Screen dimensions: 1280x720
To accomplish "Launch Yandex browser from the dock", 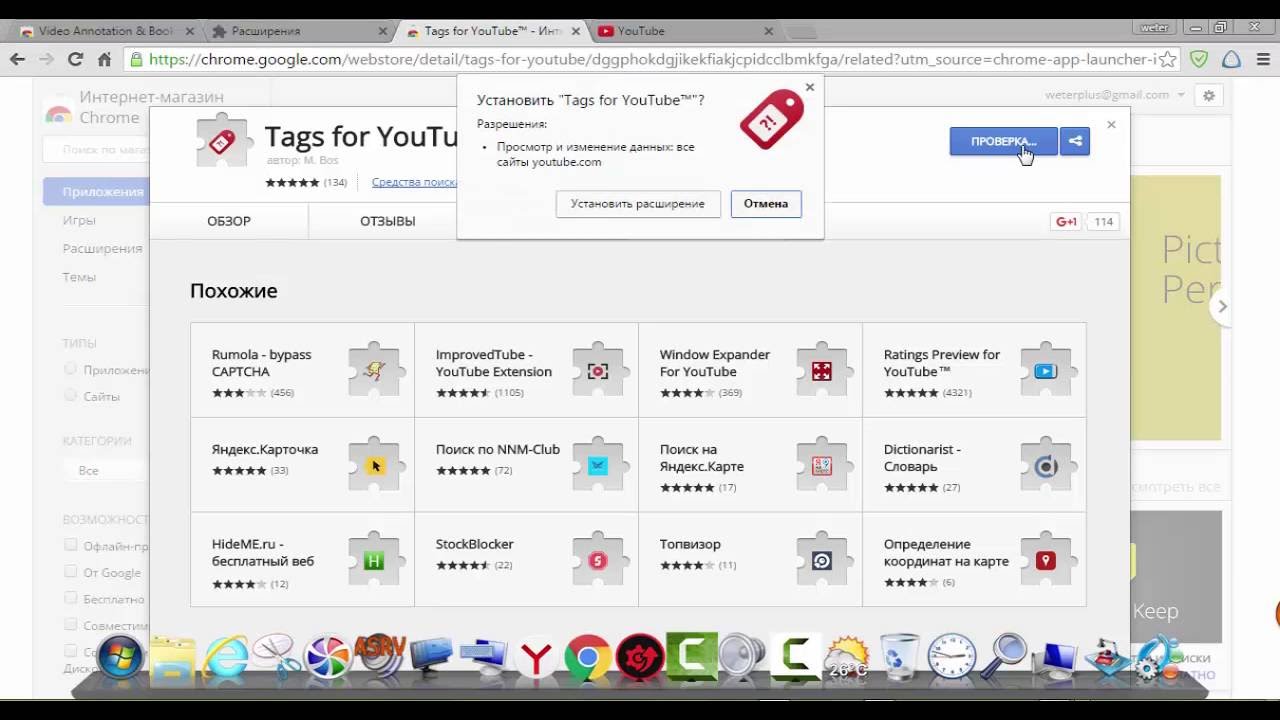I will [537, 659].
